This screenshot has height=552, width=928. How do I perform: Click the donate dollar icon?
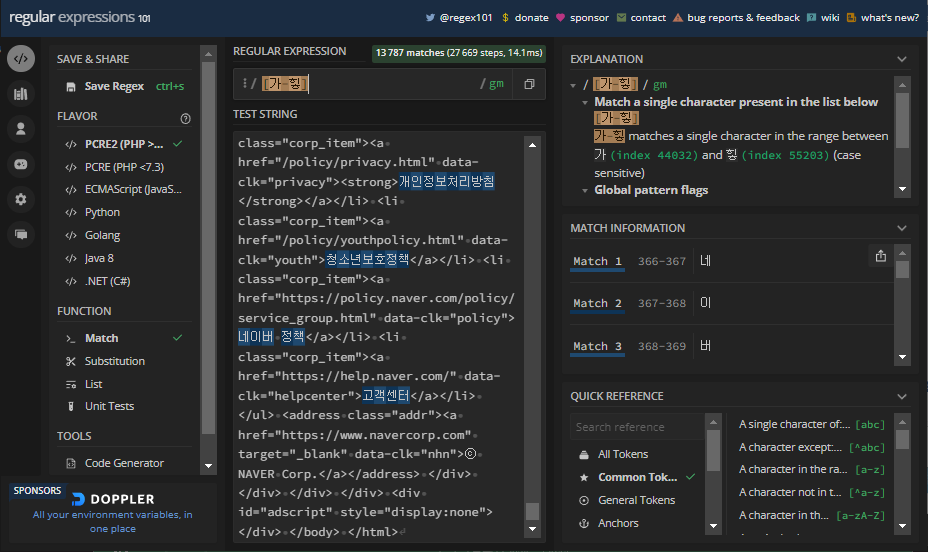pyautogui.click(x=505, y=18)
